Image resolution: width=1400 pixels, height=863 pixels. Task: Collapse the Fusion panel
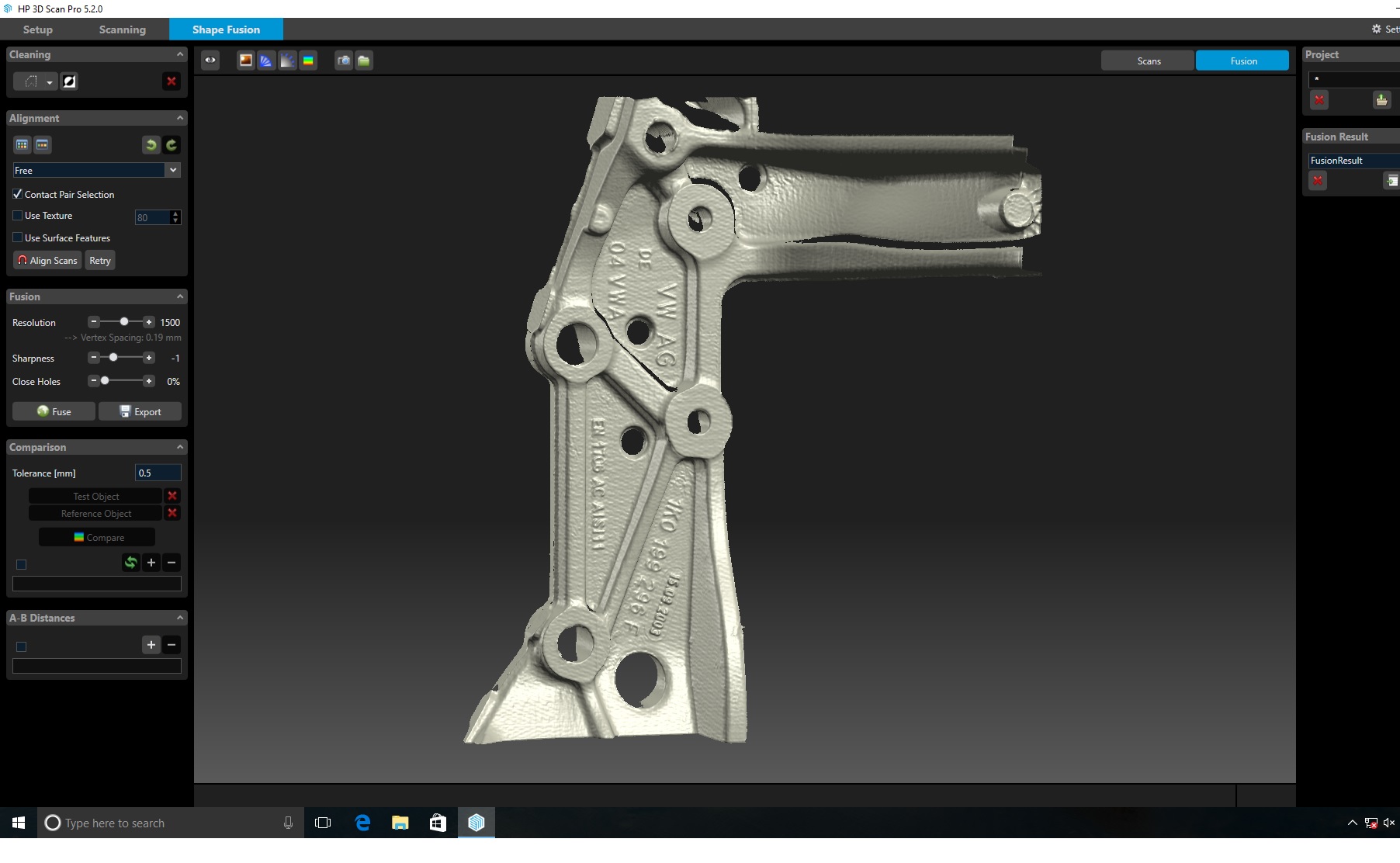(180, 296)
